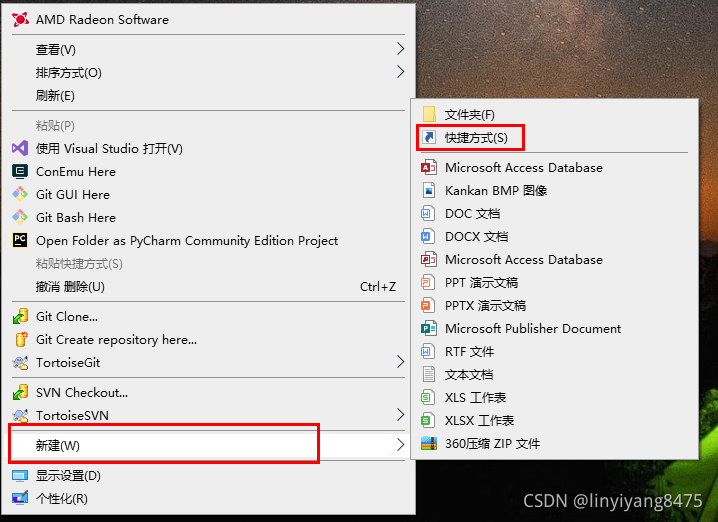This screenshot has height=522, width=718.
Task: Expand the TortoiseSVN submenu arrow
Action: (x=401, y=415)
